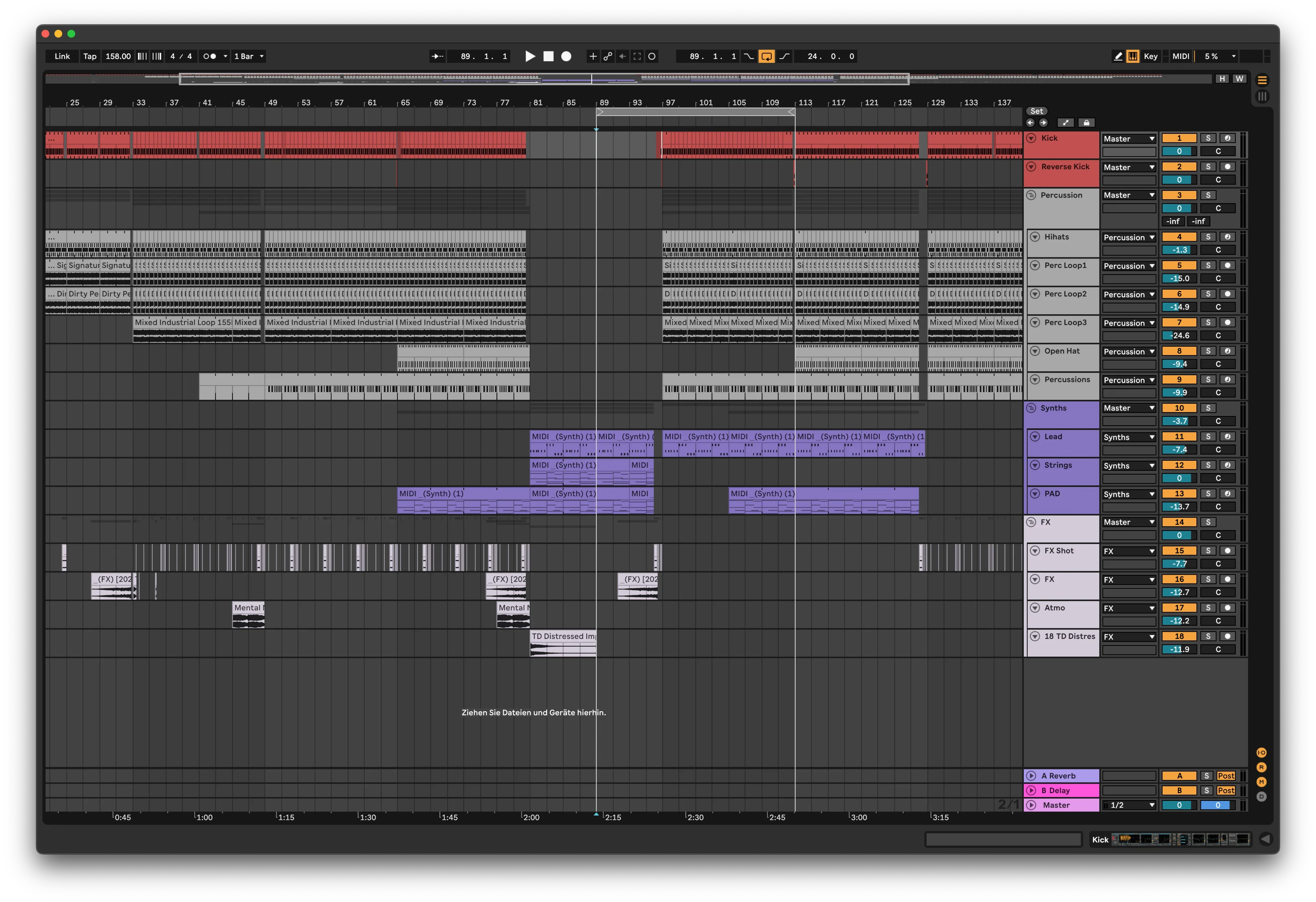The width and height of the screenshot is (1316, 902).
Task: Click the MIDI Arrangement Overdub plus button
Action: 593,56
